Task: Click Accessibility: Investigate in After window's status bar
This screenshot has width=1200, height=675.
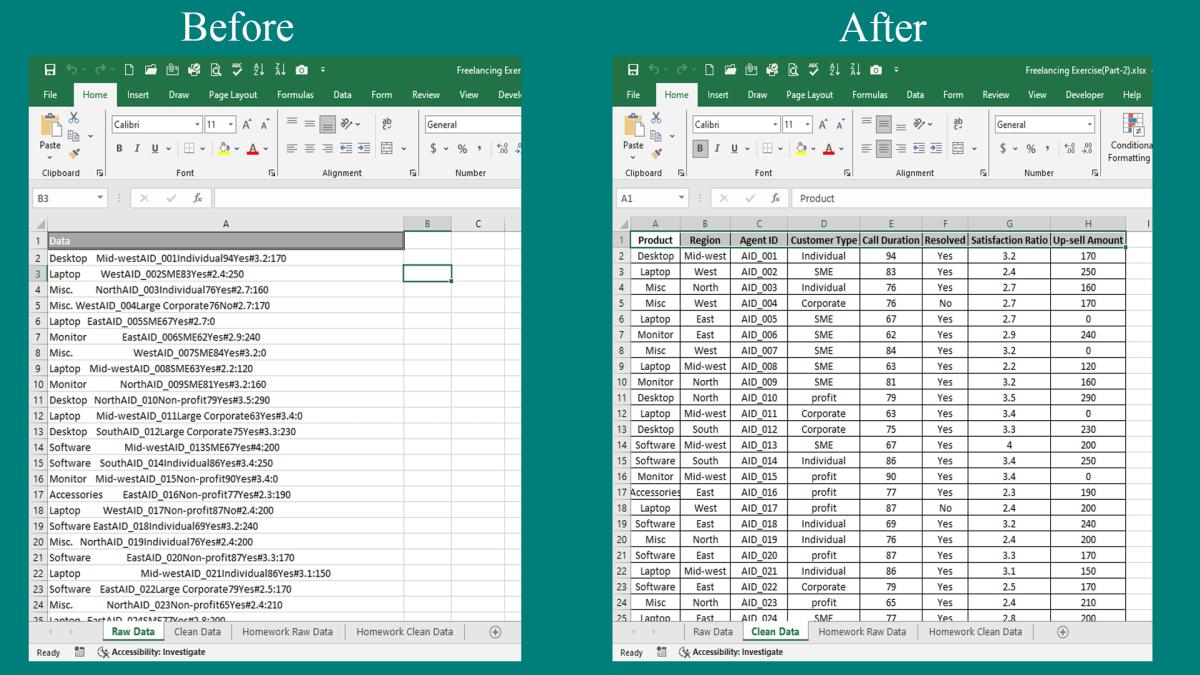Action: (x=730, y=652)
